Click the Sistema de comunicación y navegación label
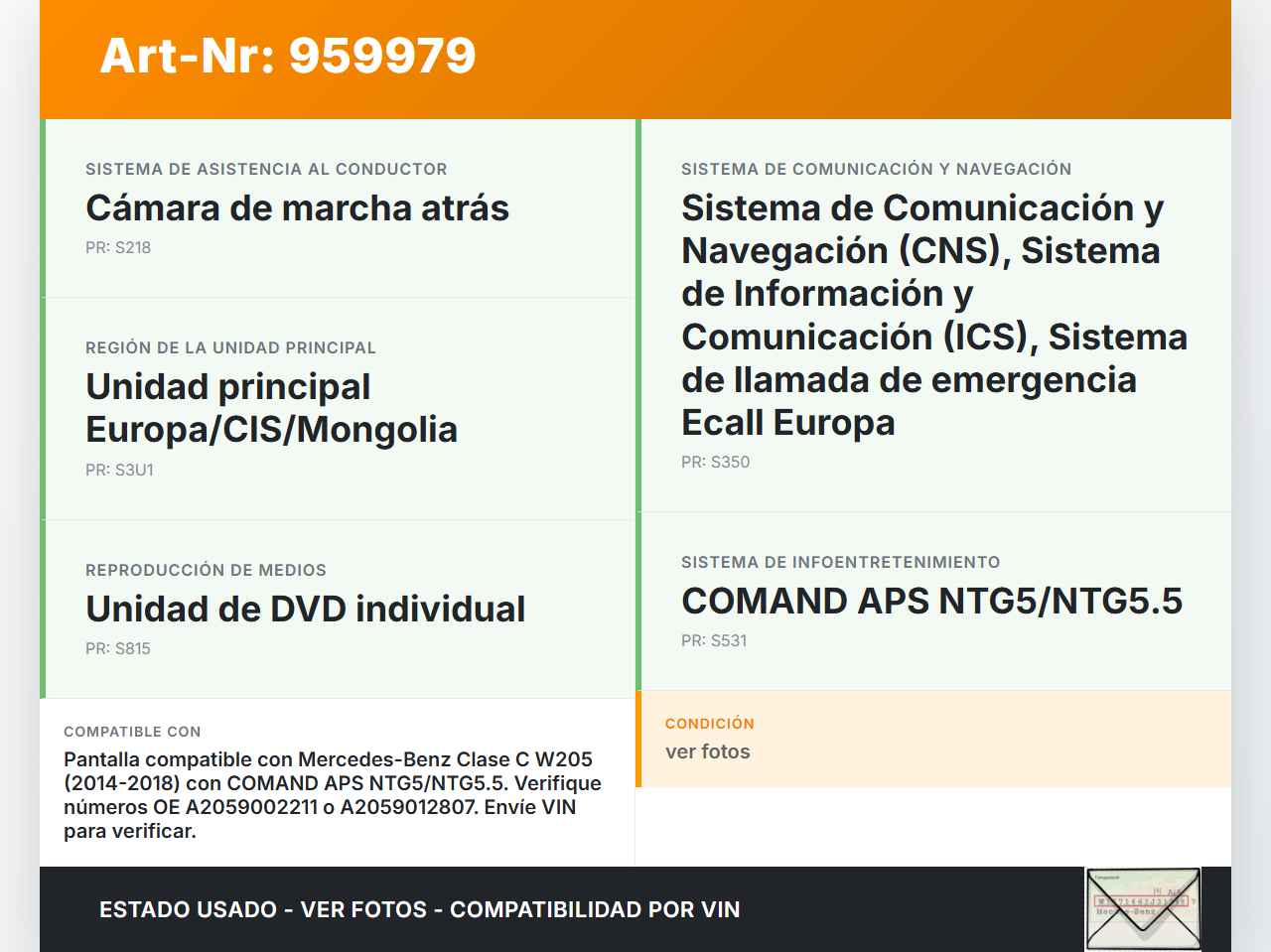 [876, 169]
